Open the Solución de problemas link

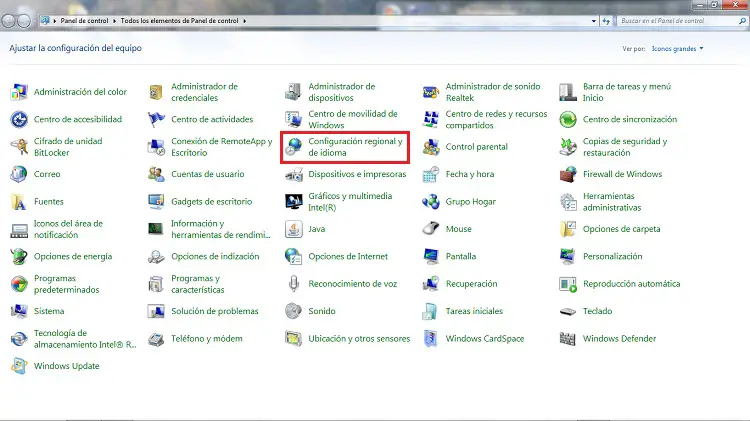(x=214, y=311)
